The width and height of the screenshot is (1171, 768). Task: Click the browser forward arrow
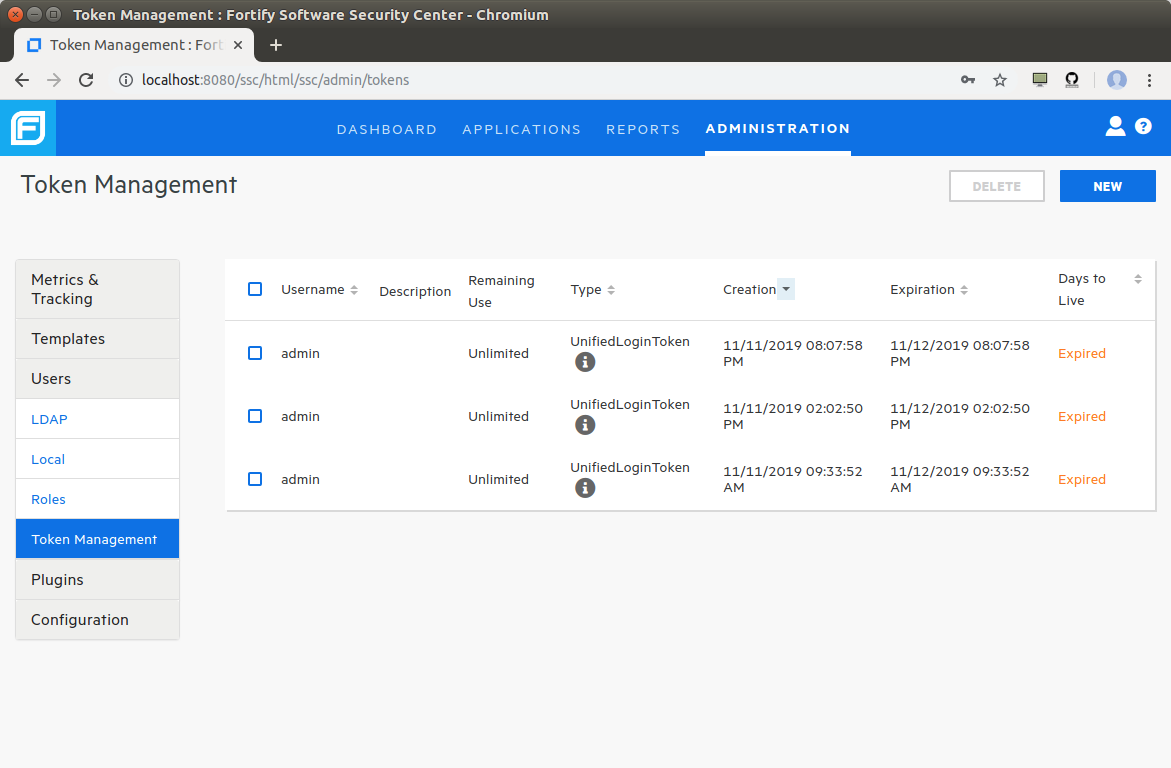(54, 80)
